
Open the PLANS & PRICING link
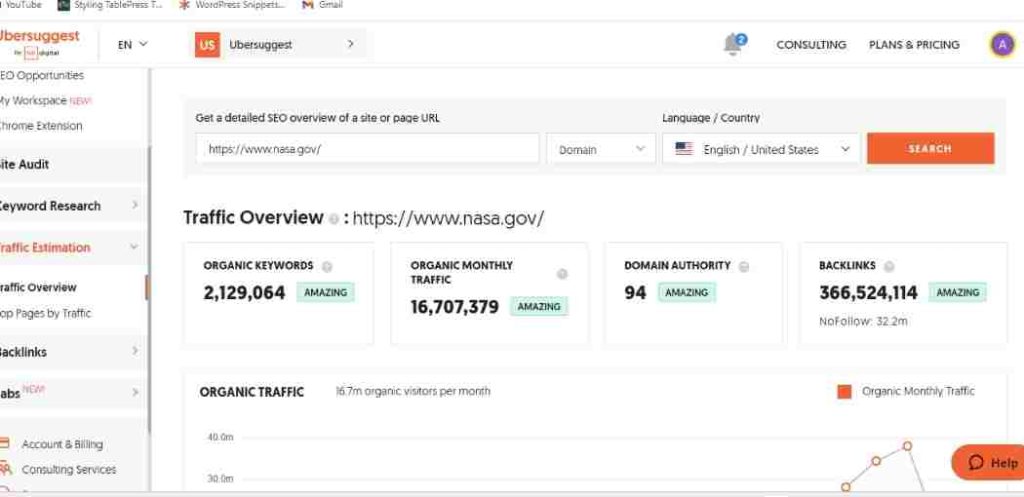click(x=914, y=44)
